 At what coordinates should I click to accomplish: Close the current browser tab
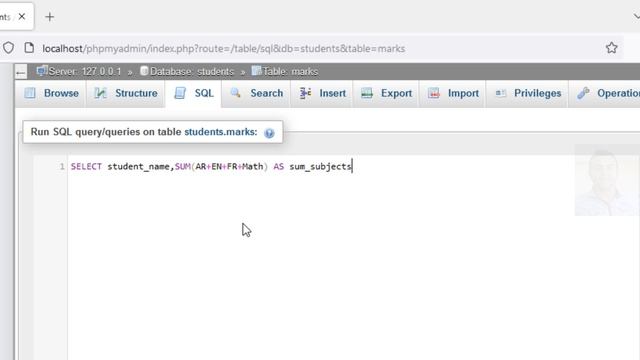click(22, 17)
